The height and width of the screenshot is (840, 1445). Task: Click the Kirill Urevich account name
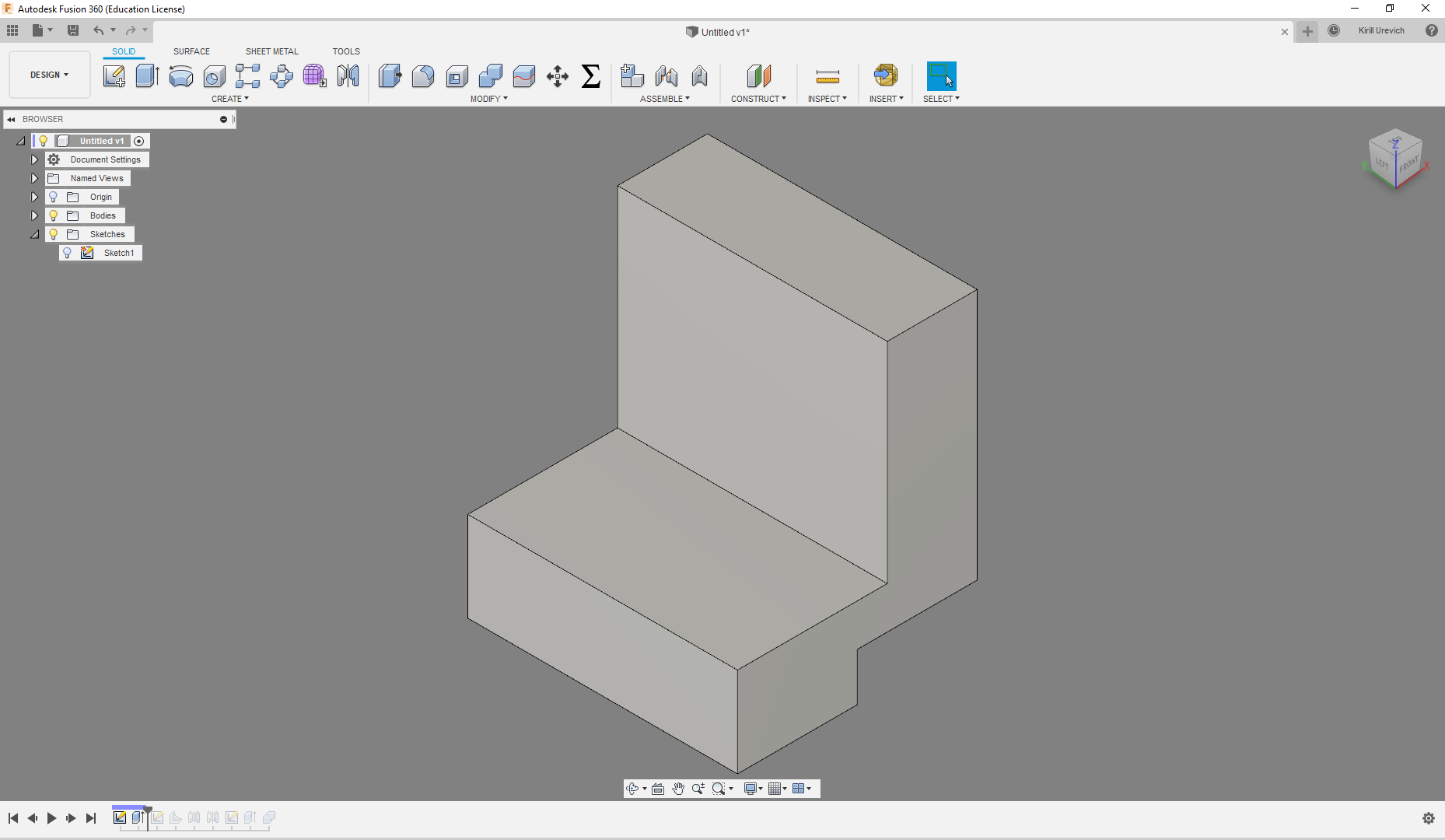click(x=1381, y=31)
